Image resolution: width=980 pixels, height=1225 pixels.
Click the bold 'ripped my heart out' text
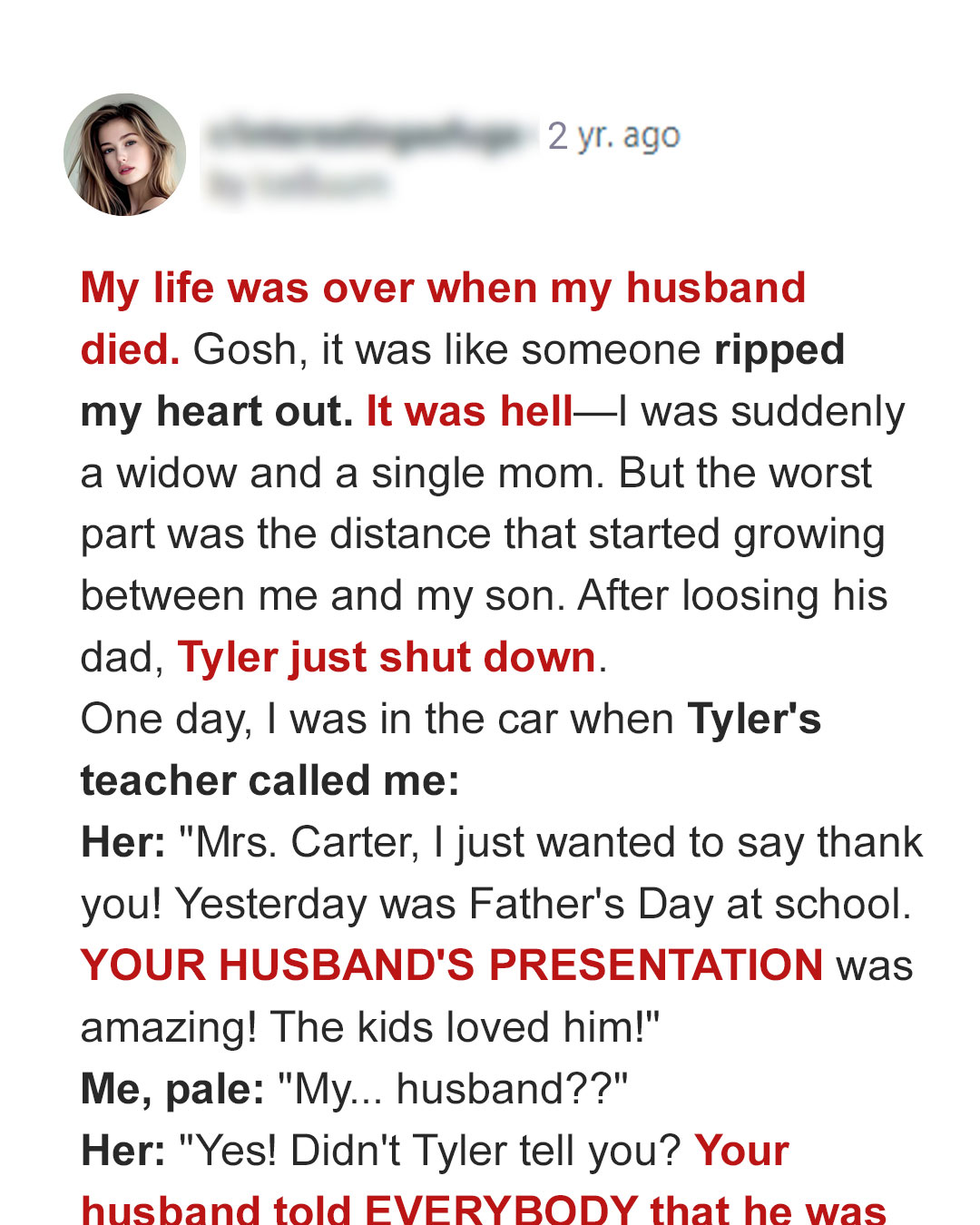[463, 380]
